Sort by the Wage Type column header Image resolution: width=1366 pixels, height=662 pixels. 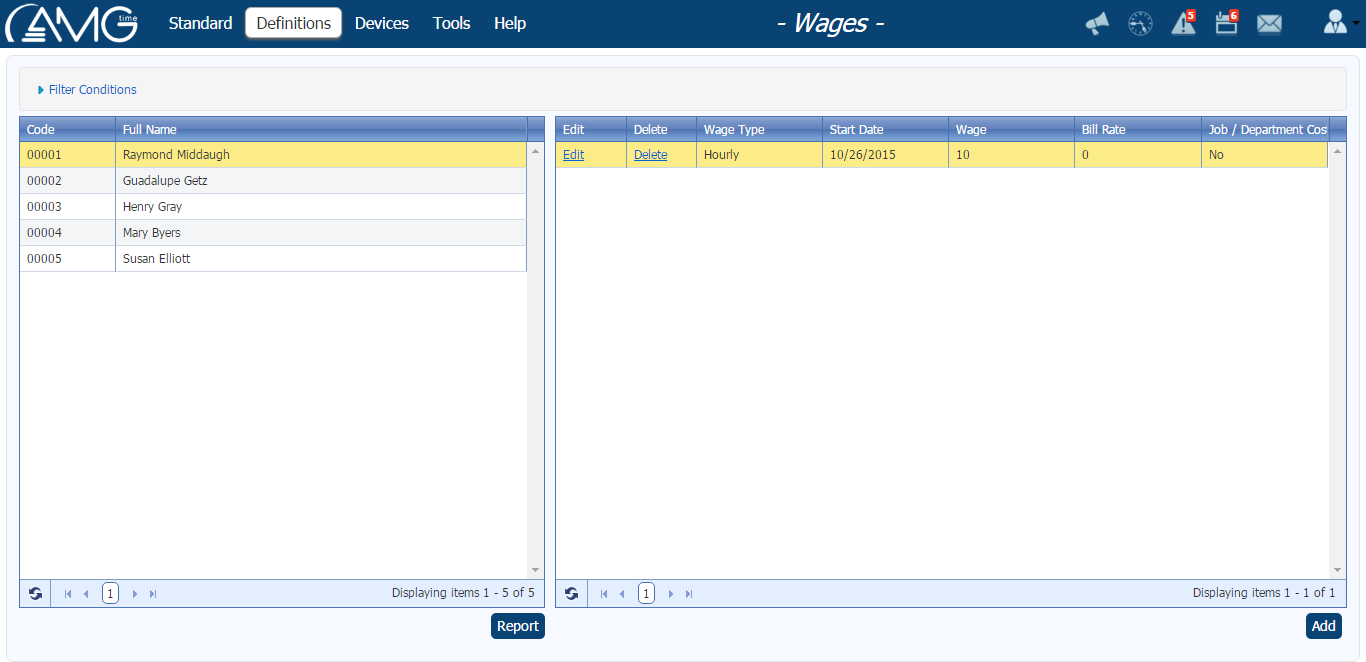(759, 130)
